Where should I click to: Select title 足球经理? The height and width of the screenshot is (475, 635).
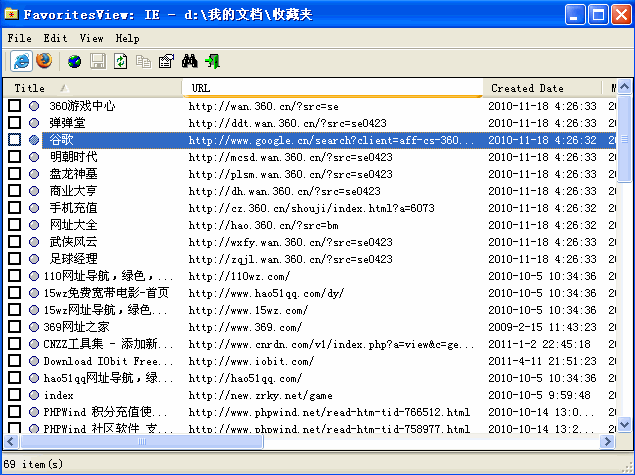(x=73, y=259)
